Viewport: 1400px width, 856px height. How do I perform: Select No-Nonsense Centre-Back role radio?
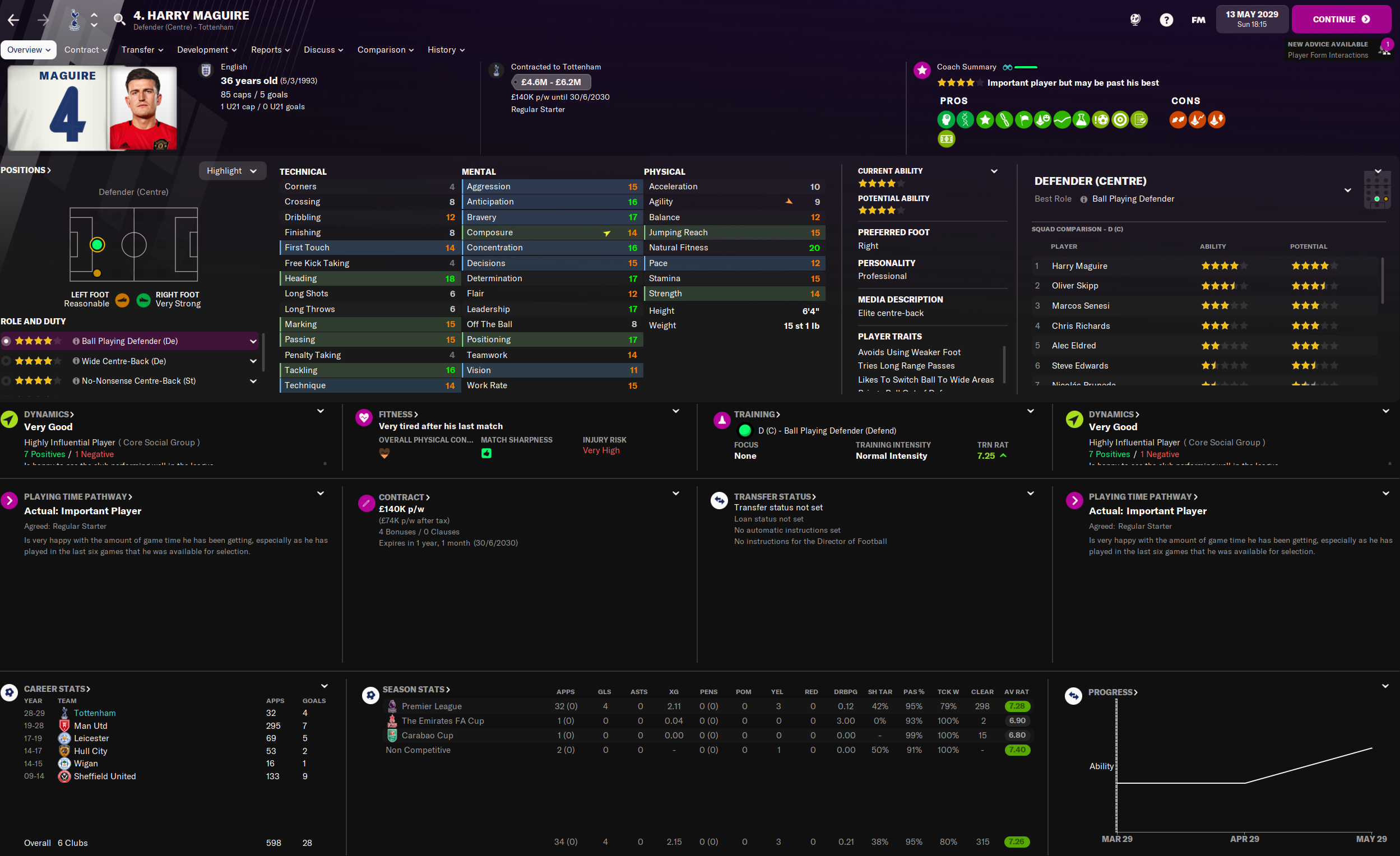tap(6, 381)
